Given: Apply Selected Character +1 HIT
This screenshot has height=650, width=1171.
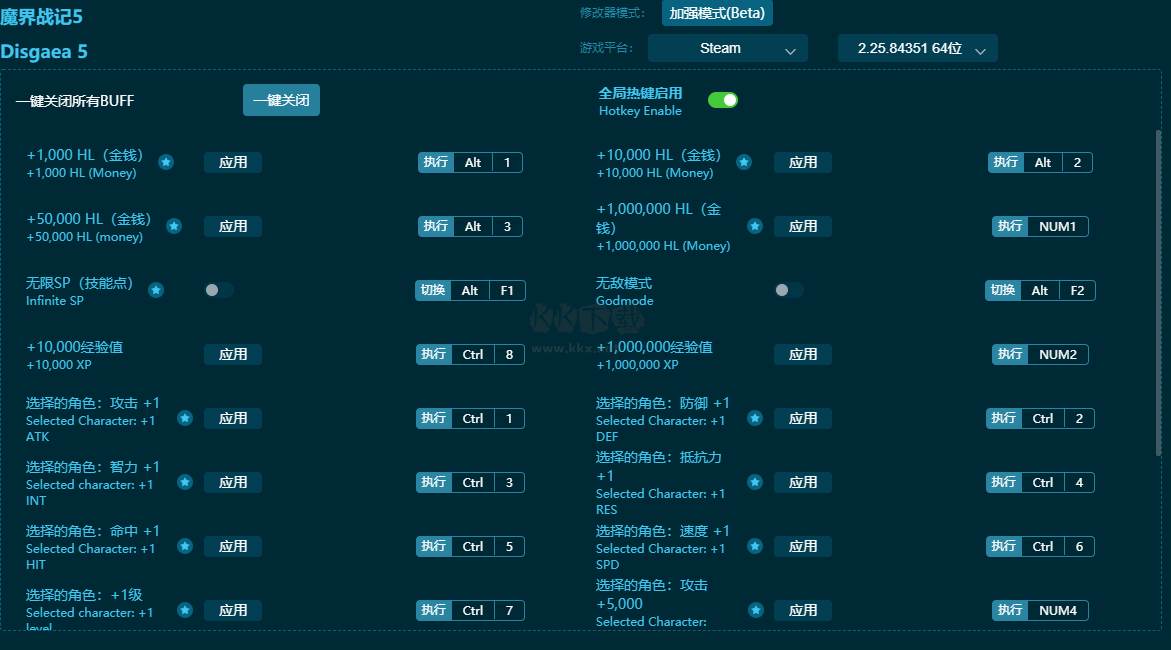Looking at the screenshot, I should coord(233,546).
